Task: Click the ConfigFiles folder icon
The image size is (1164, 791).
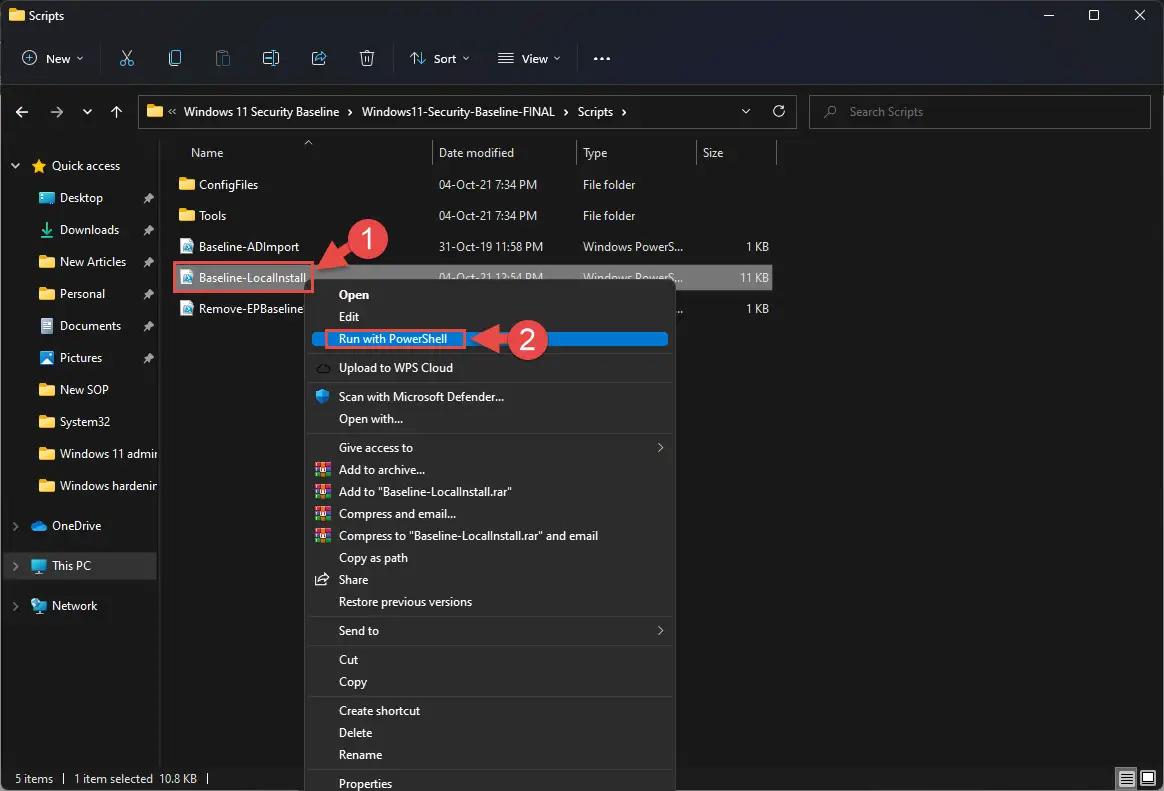Action: [187, 184]
